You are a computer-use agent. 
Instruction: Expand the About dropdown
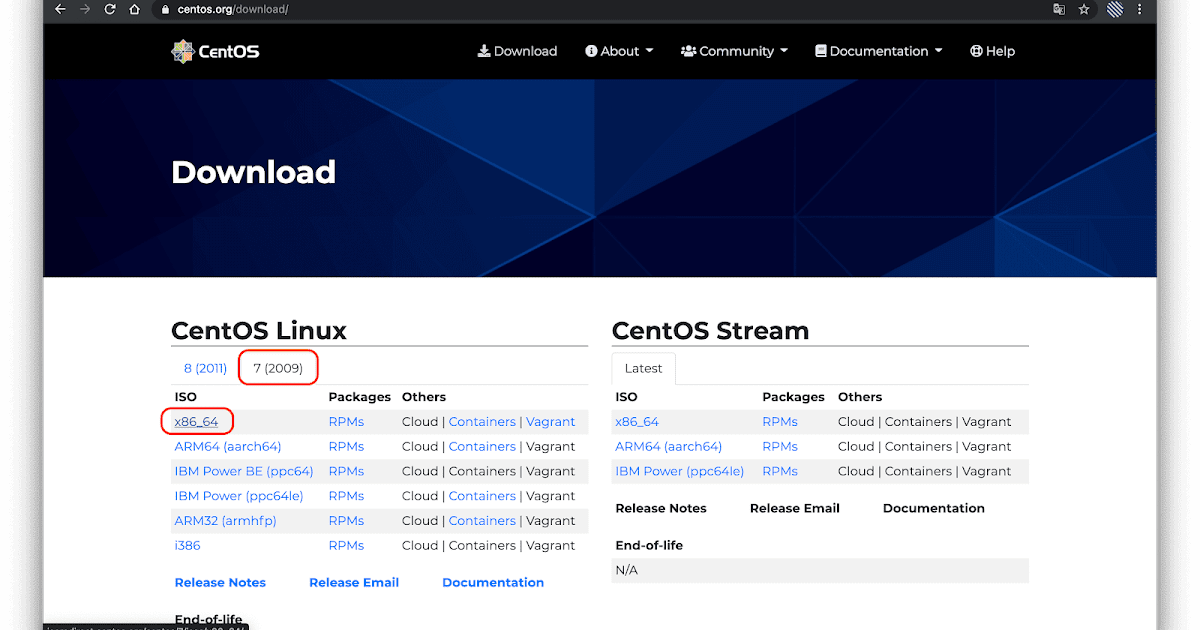(618, 51)
